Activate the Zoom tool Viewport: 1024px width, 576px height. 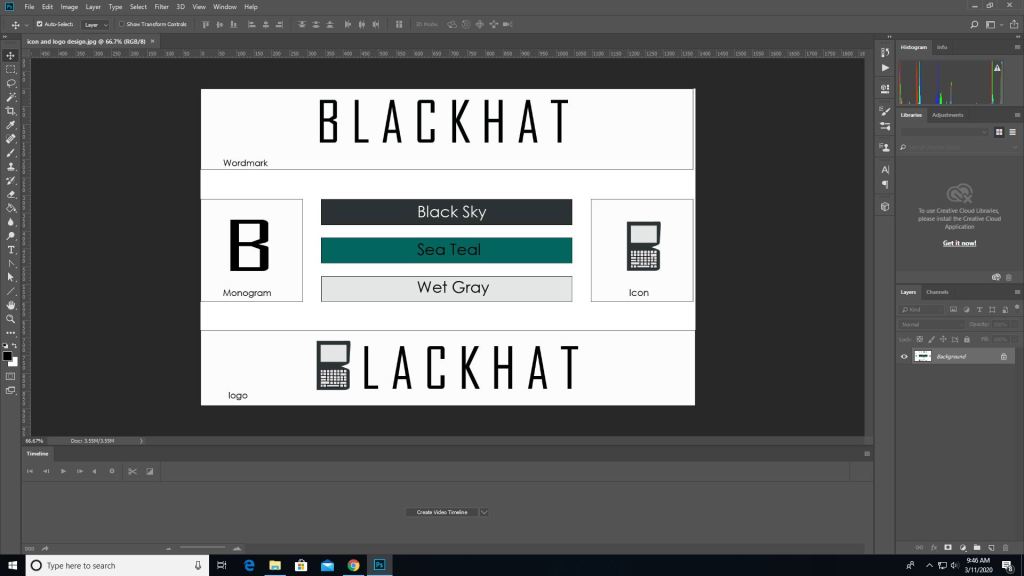[11, 318]
